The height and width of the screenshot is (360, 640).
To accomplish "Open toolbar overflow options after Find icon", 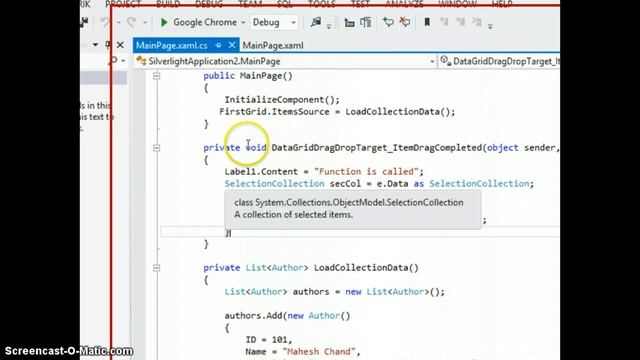I will coord(329,26).
